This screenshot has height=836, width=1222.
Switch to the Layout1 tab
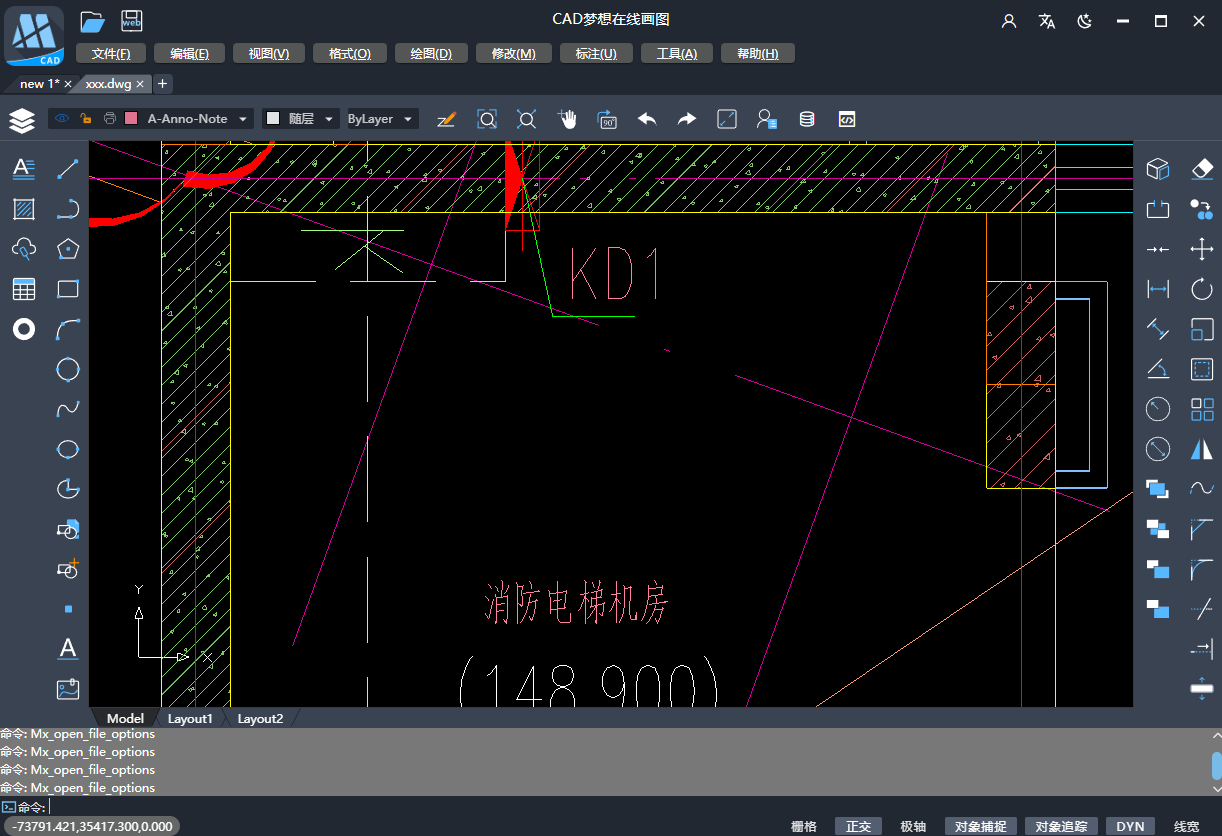point(190,718)
